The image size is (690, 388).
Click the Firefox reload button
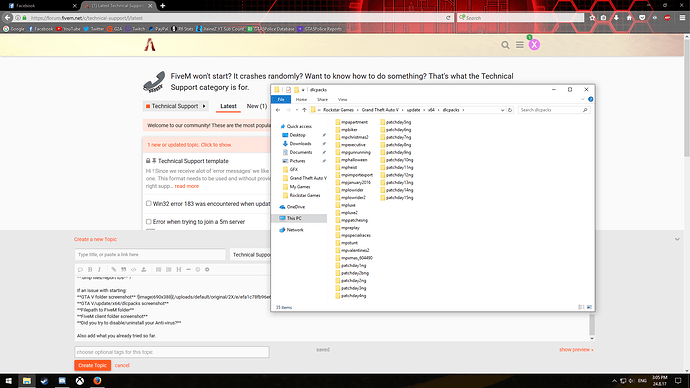(x=448, y=18)
